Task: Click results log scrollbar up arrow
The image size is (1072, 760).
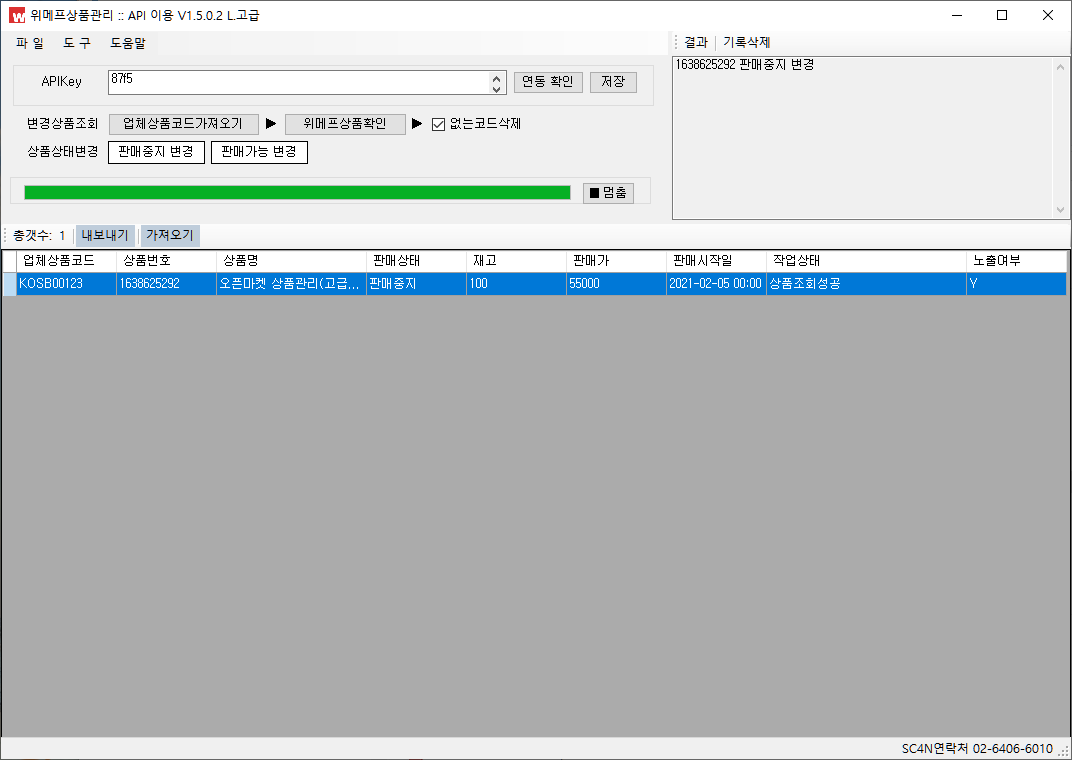Action: point(1060,67)
